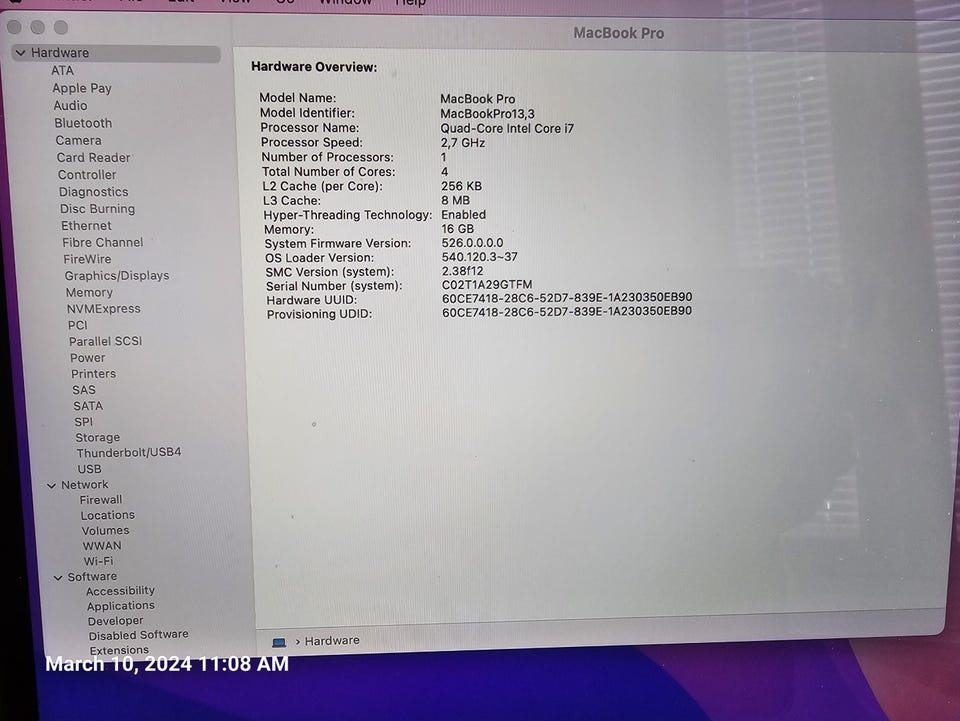Select Fibre Channel in the sidebar

click(x=103, y=242)
